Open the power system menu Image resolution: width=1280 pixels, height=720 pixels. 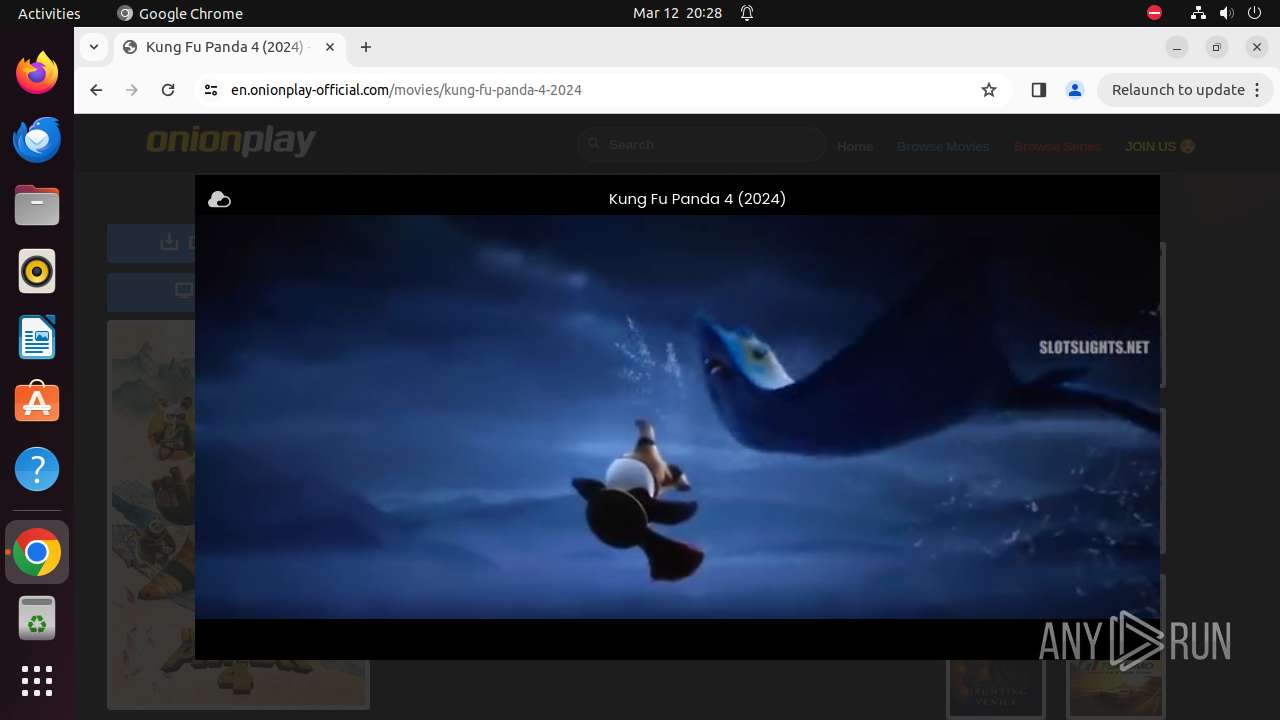pos(1255,13)
